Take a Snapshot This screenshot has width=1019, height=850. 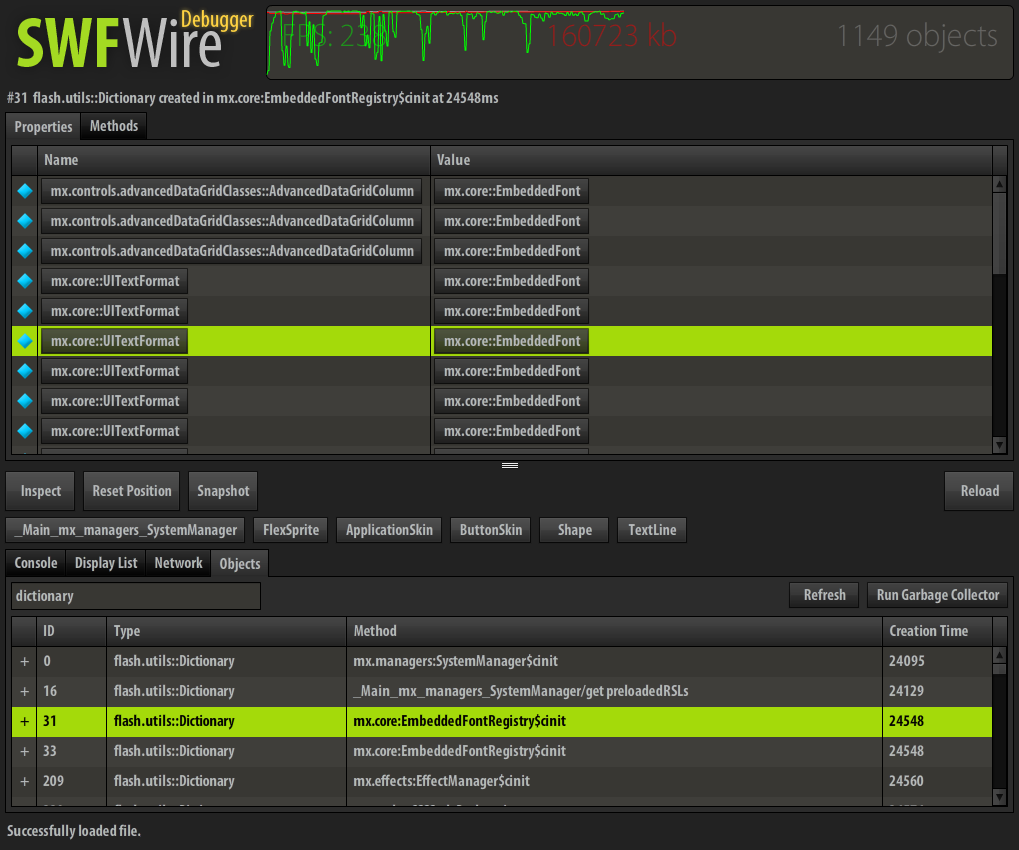223,491
